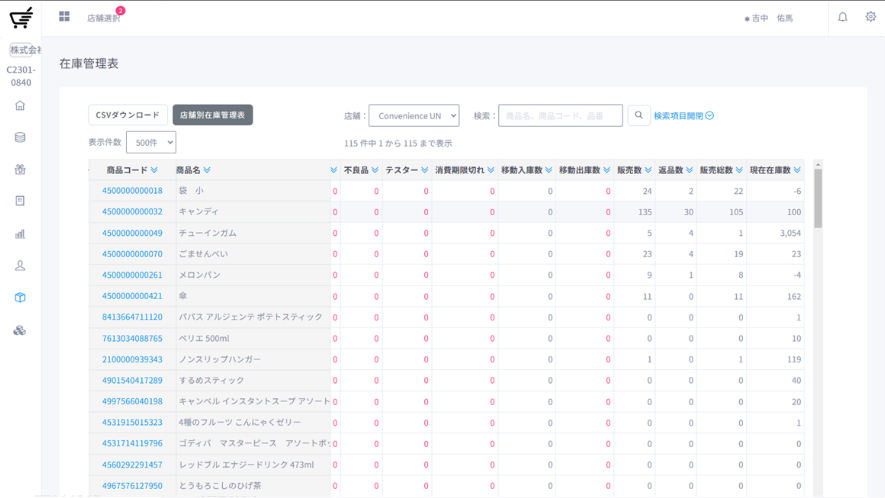Select the inventory cube sidebar icon
Viewport: 885px width, 498px height.
(20, 298)
